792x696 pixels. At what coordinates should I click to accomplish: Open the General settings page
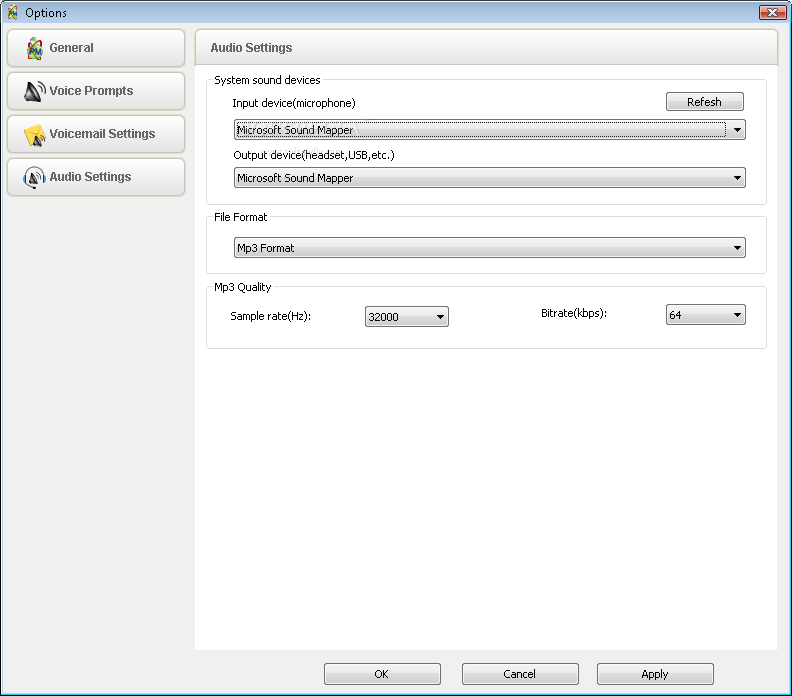pos(96,48)
